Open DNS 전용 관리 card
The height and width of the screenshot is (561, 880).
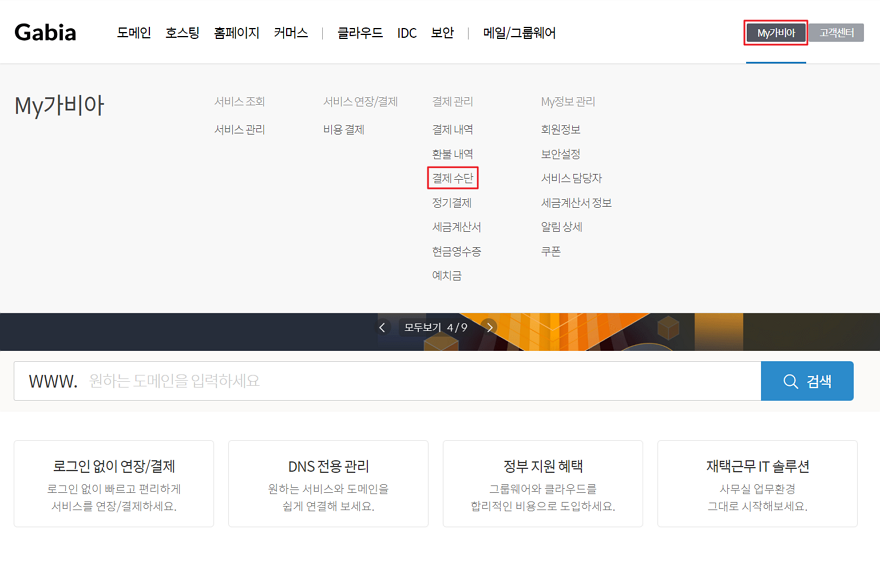[x=328, y=484]
